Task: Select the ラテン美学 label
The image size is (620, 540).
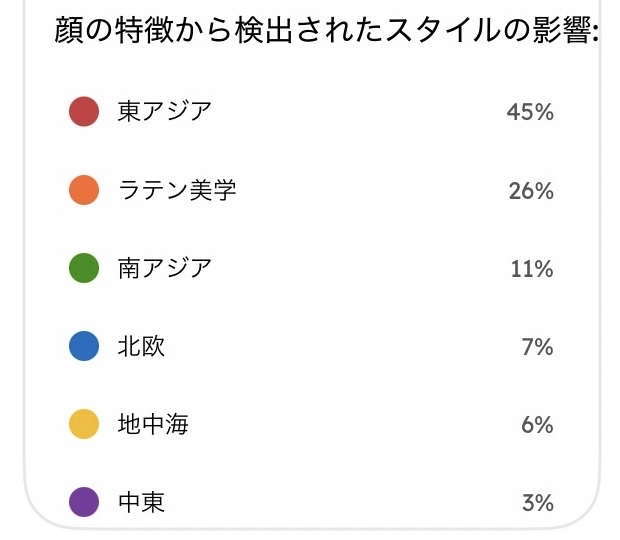Action: [x=177, y=190]
